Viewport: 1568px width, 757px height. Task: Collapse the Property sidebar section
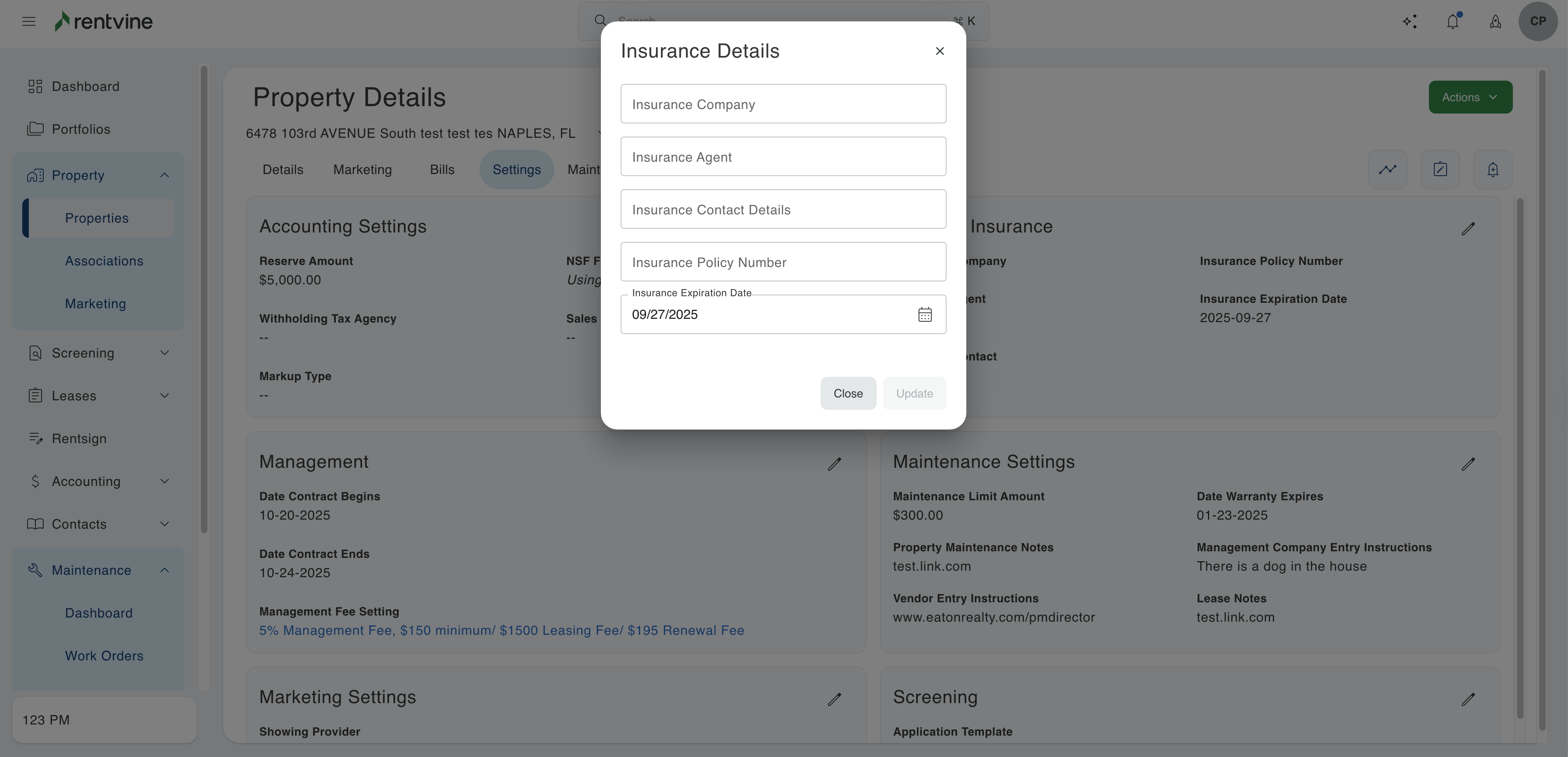pos(164,175)
